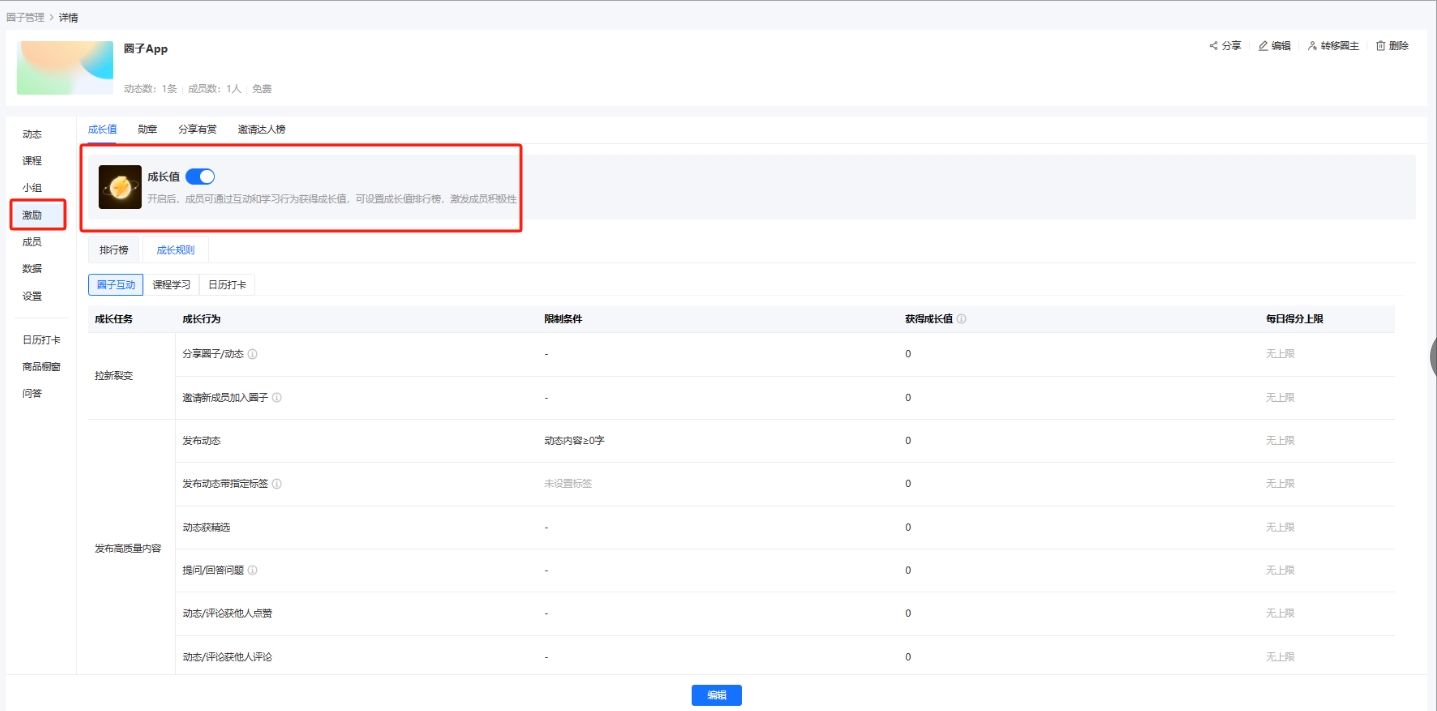Click info icon next to 邀请新成员加入圈子
This screenshot has width=1437, height=711.
coord(277,398)
